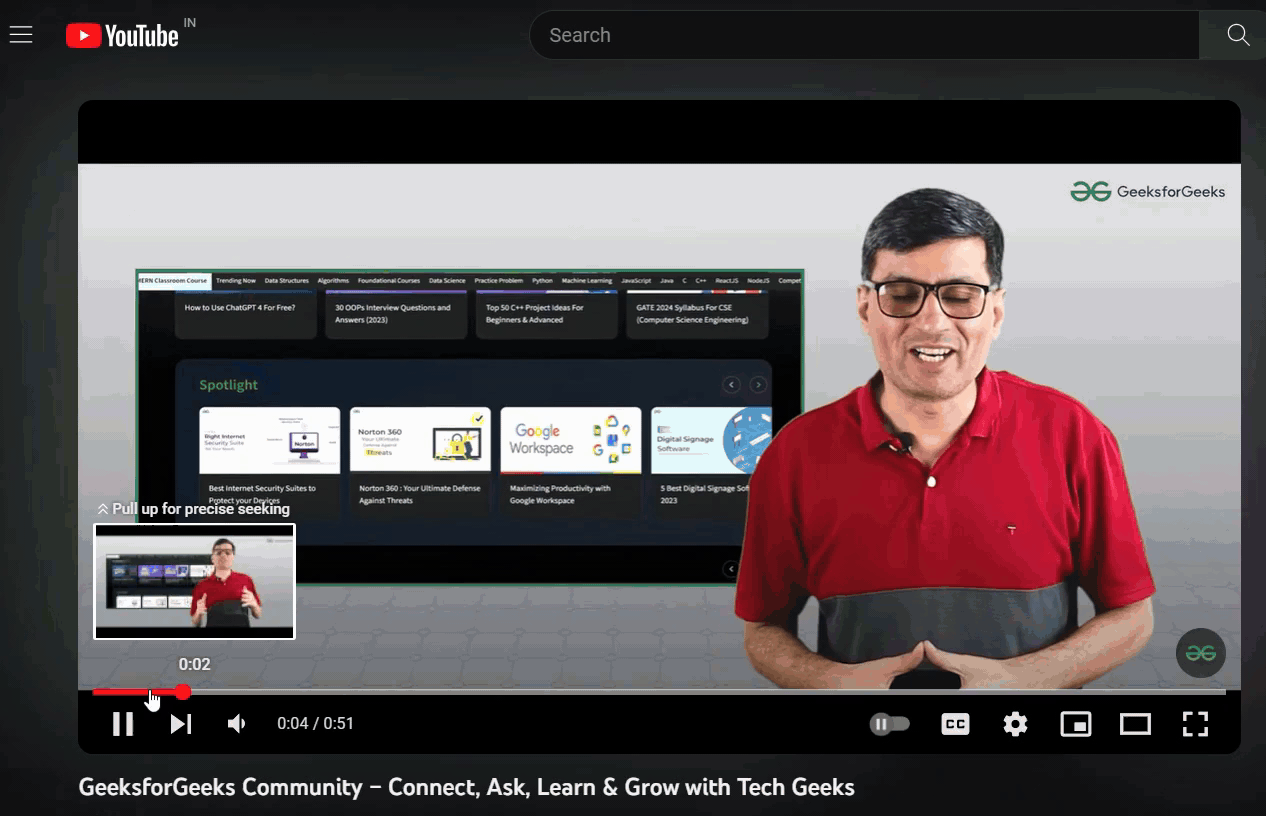Click the red progress bar scrubber

coord(183,692)
